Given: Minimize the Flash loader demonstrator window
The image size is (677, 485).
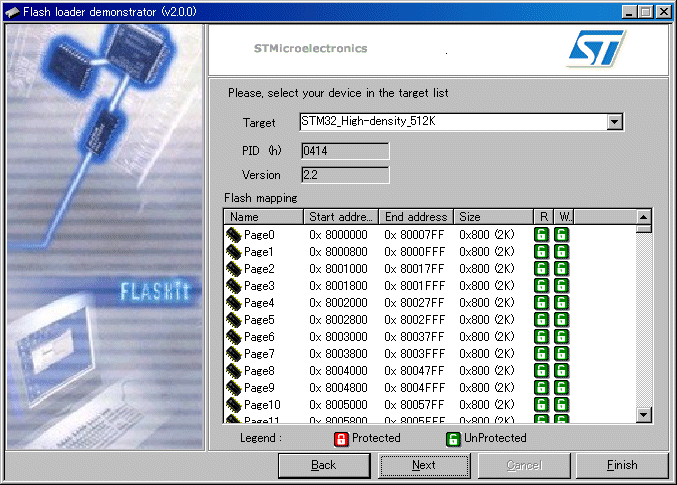Looking at the screenshot, I should [x=630, y=12].
